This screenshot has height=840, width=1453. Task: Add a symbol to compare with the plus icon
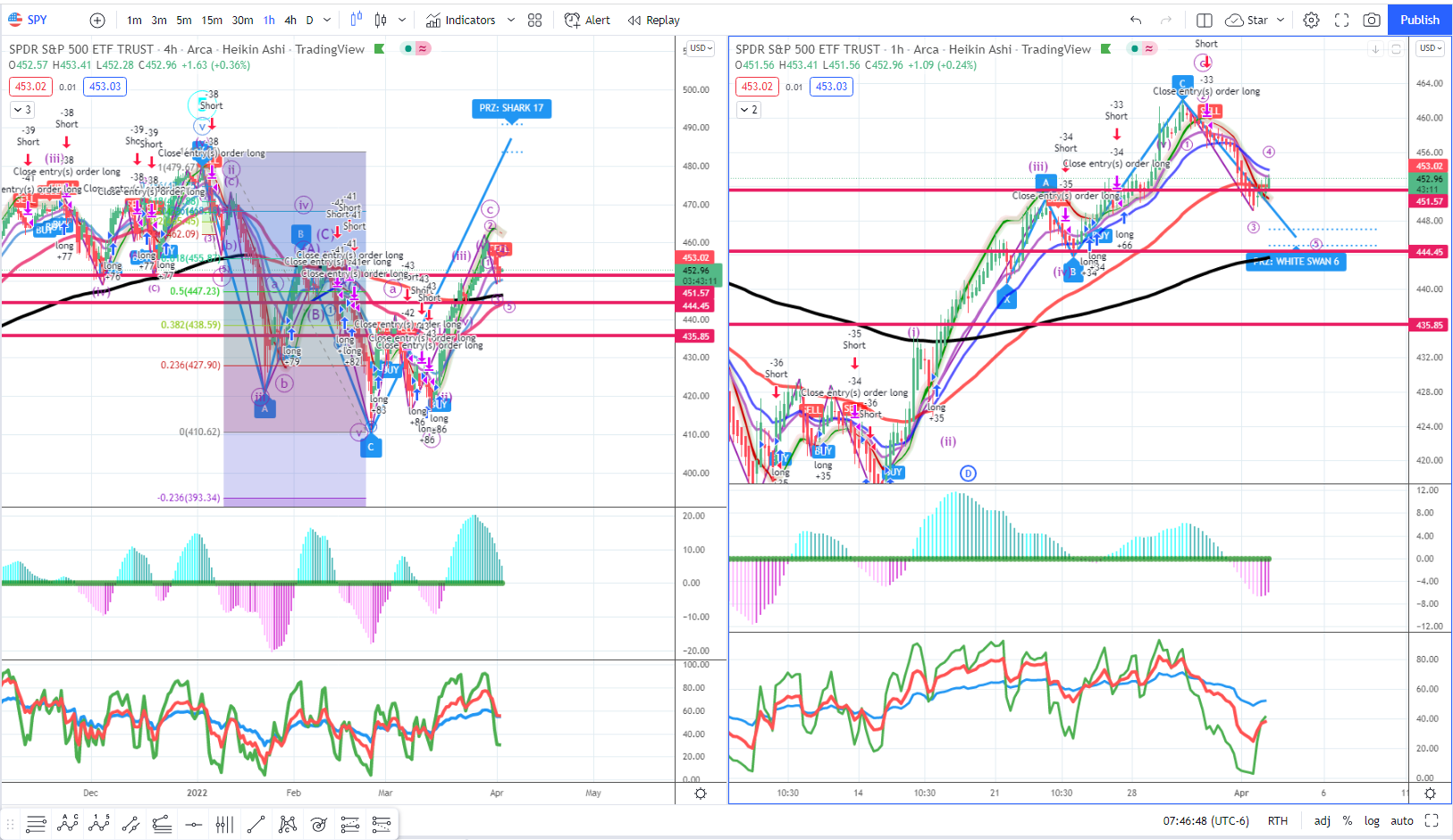point(97,20)
